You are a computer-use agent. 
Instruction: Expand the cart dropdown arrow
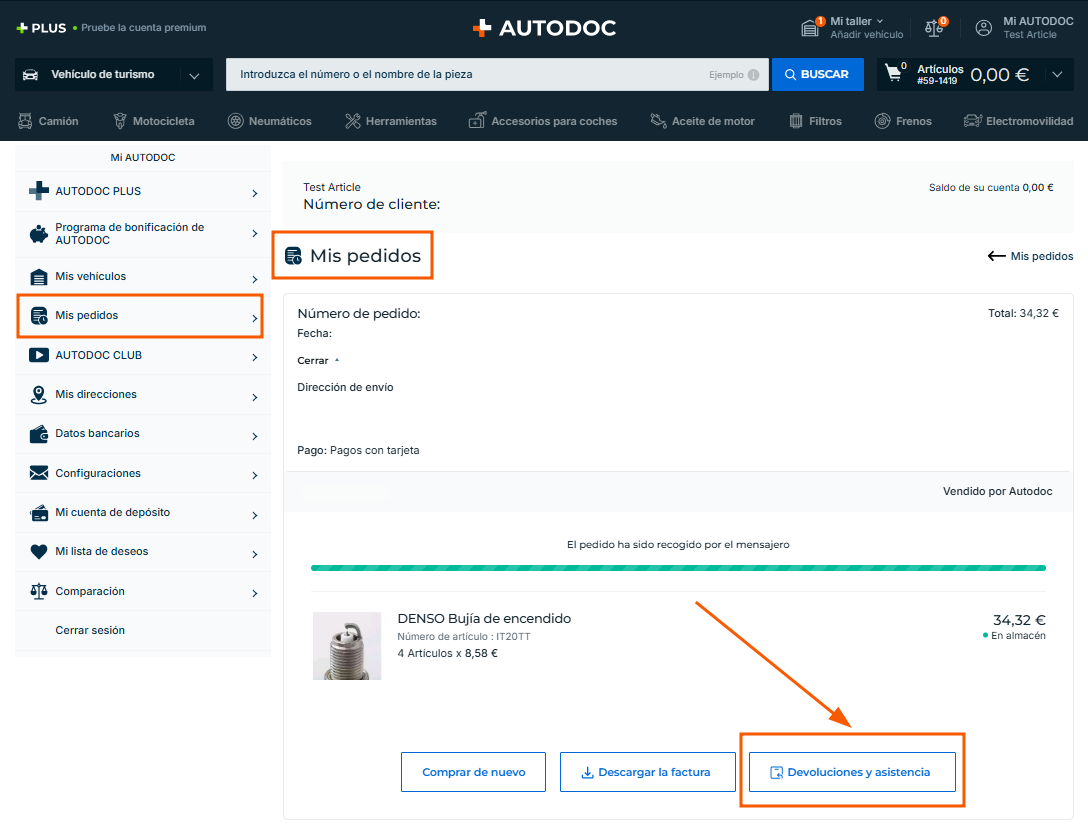pos(1057,74)
